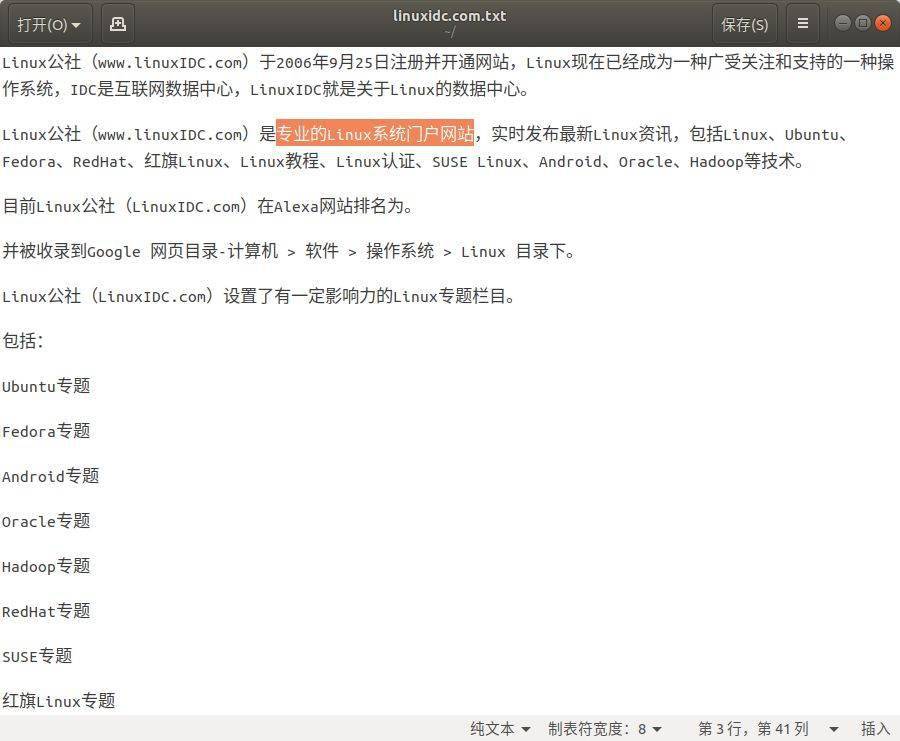Click the line ending LinuxIDC就是关于Linux的数据中心

coord(266,89)
